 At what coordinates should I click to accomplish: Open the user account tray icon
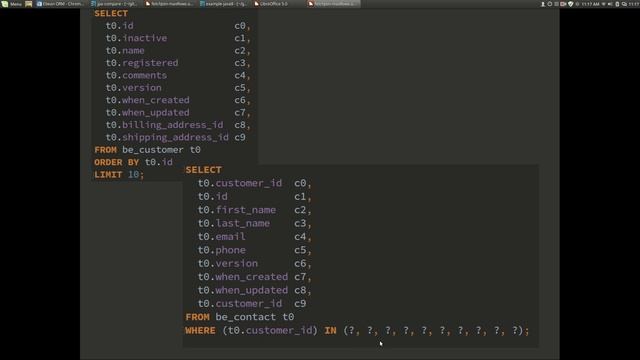point(543,4)
